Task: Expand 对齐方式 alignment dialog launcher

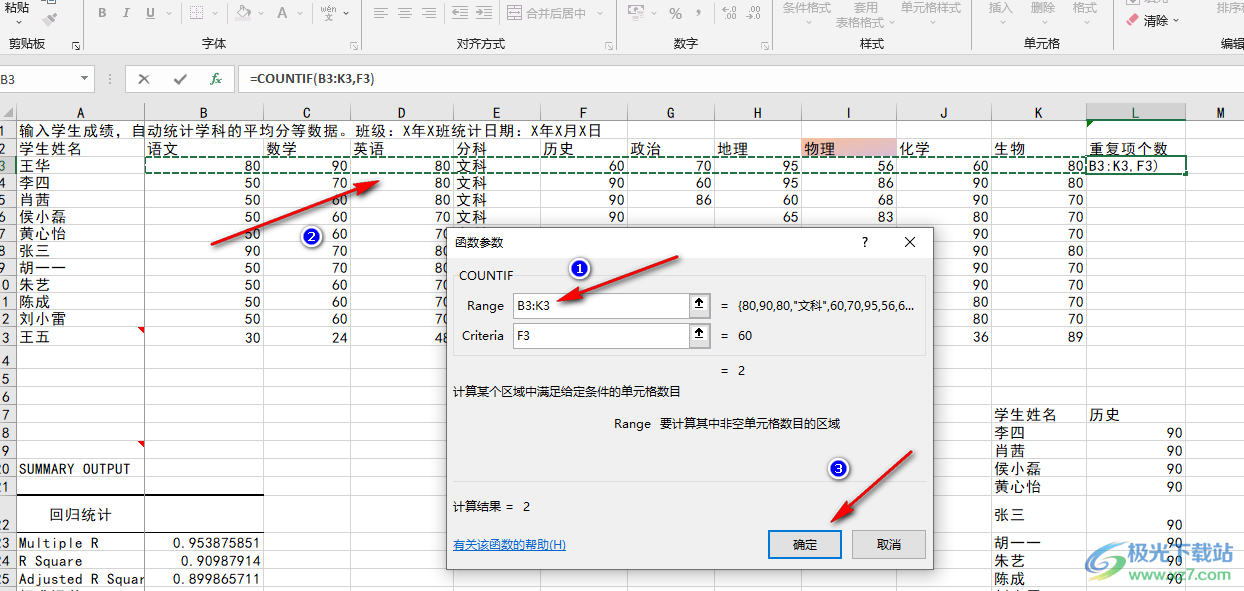Action: coord(607,46)
